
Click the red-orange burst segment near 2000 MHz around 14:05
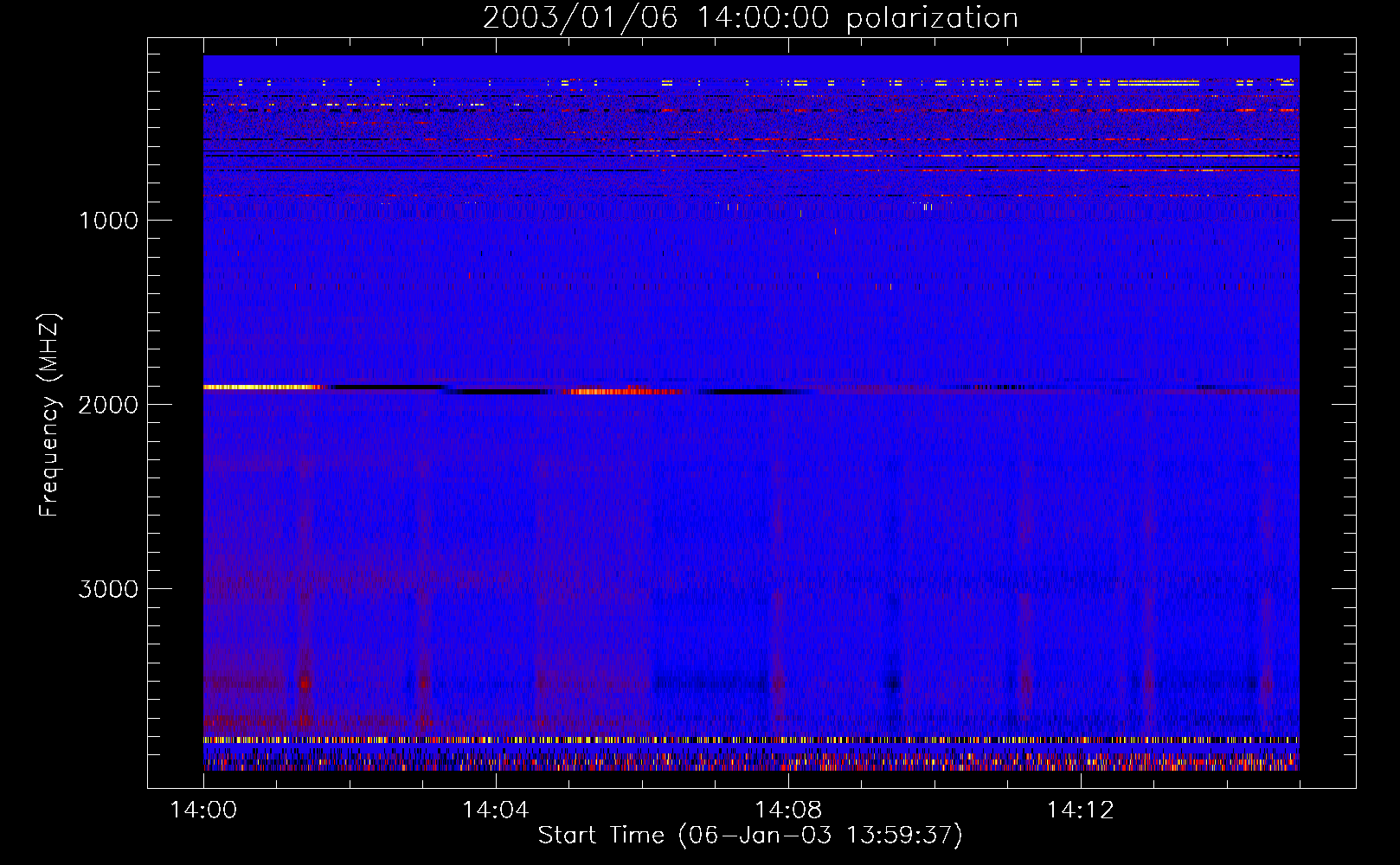point(621,392)
